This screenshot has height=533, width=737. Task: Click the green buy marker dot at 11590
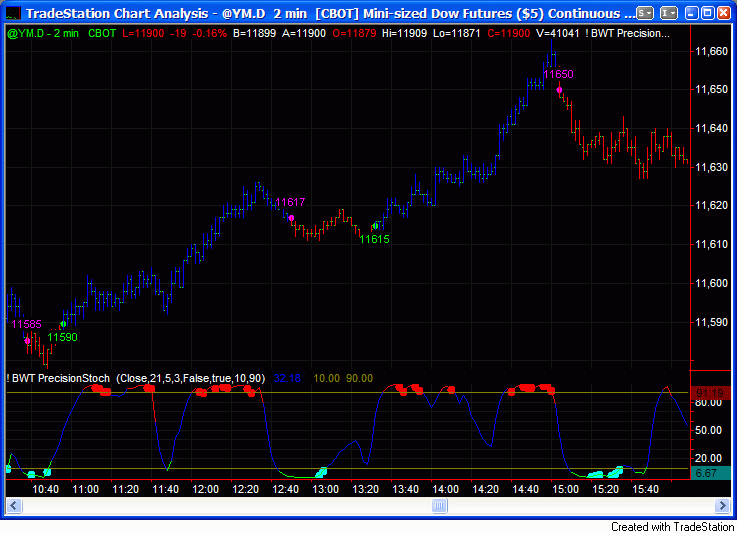click(63, 324)
